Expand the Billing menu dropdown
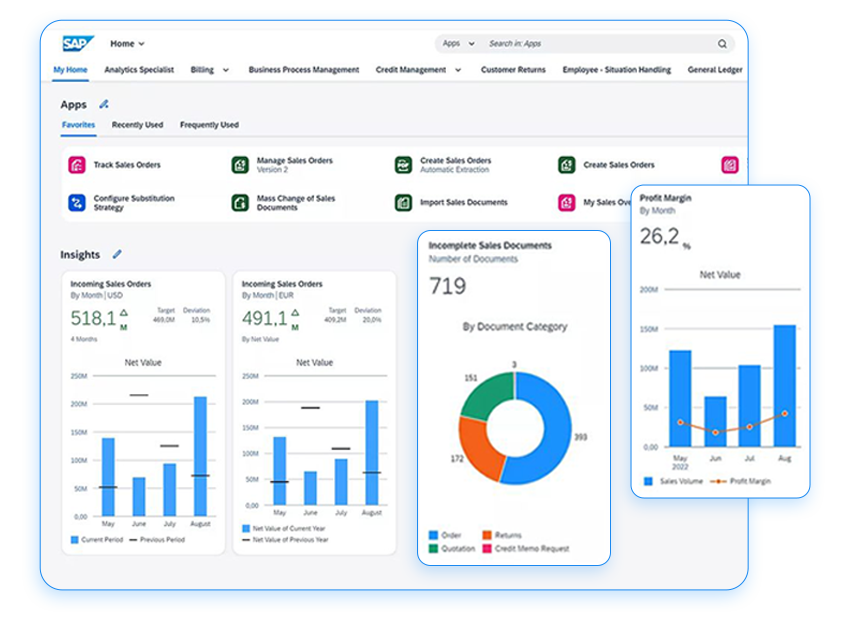This screenshot has width=841, height=639. pos(225,71)
